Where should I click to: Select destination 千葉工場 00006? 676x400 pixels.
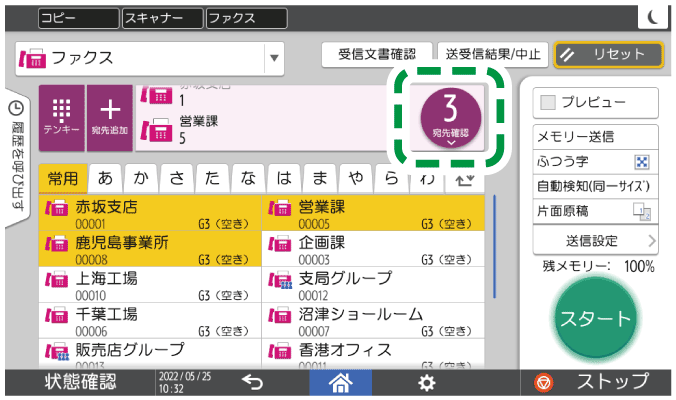[150, 320]
